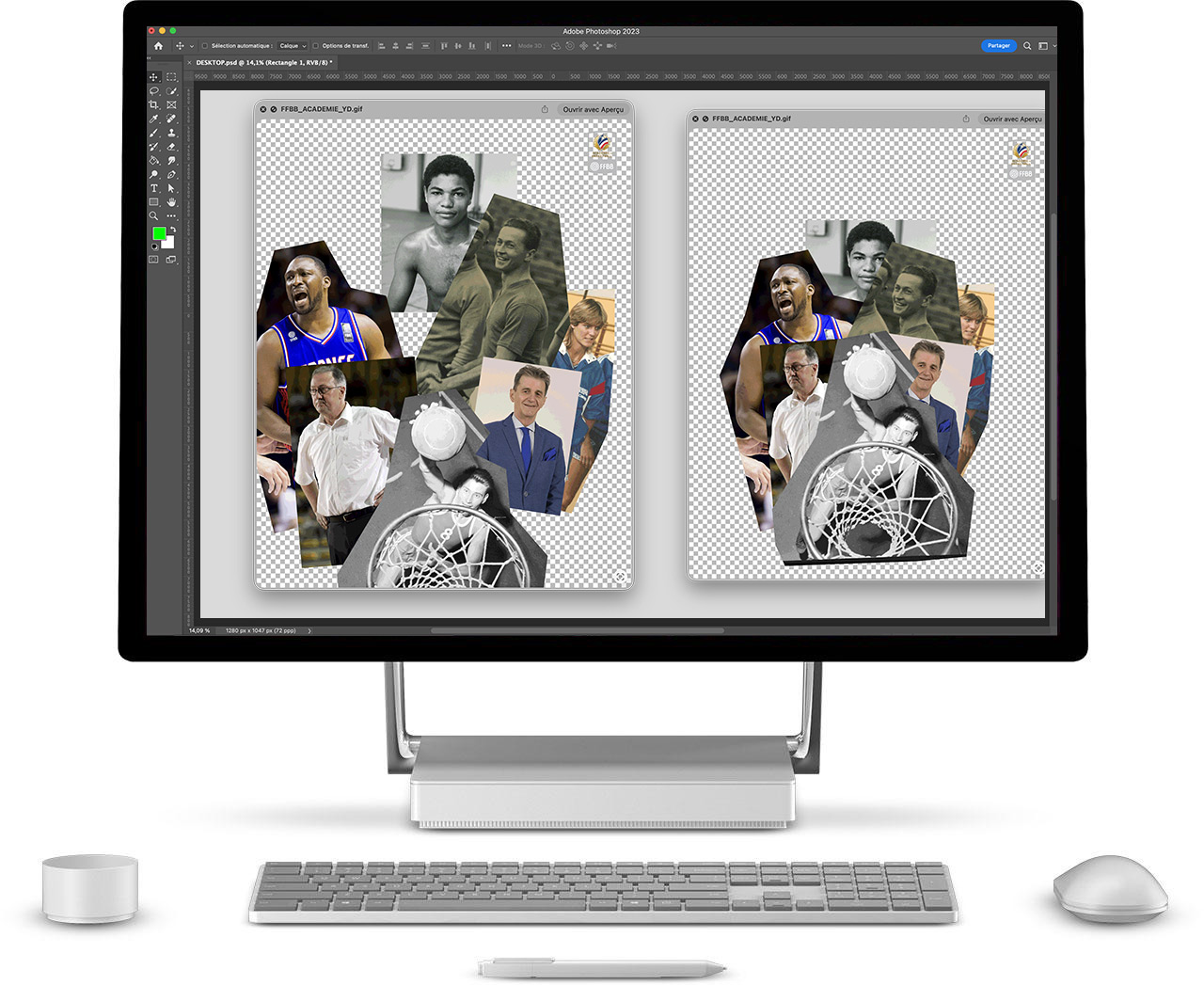Open the three-dots align options menu
Viewport: 1204px width, 985px height.
point(506,45)
